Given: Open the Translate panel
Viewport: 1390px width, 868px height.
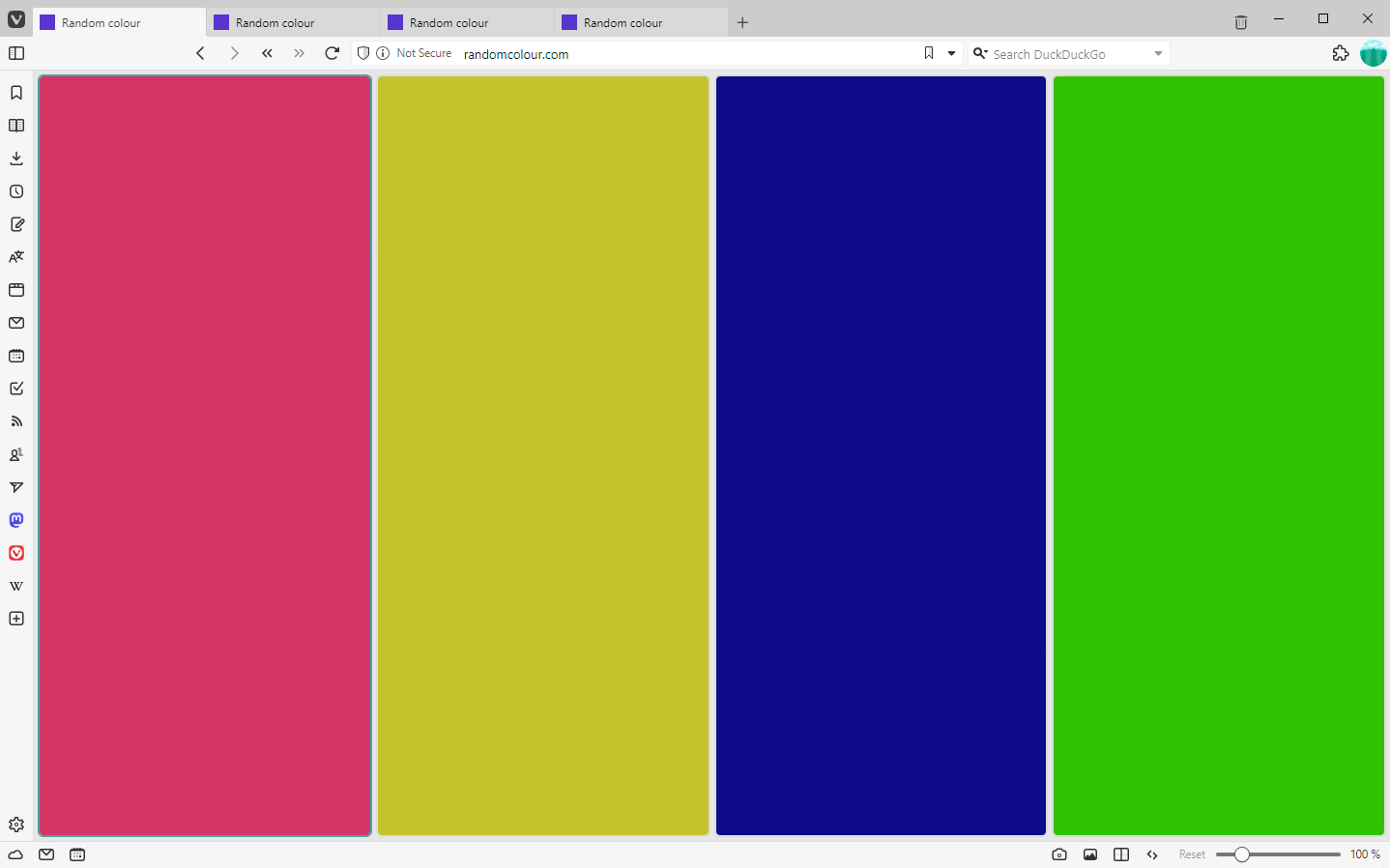Looking at the screenshot, I should [16, 257].
